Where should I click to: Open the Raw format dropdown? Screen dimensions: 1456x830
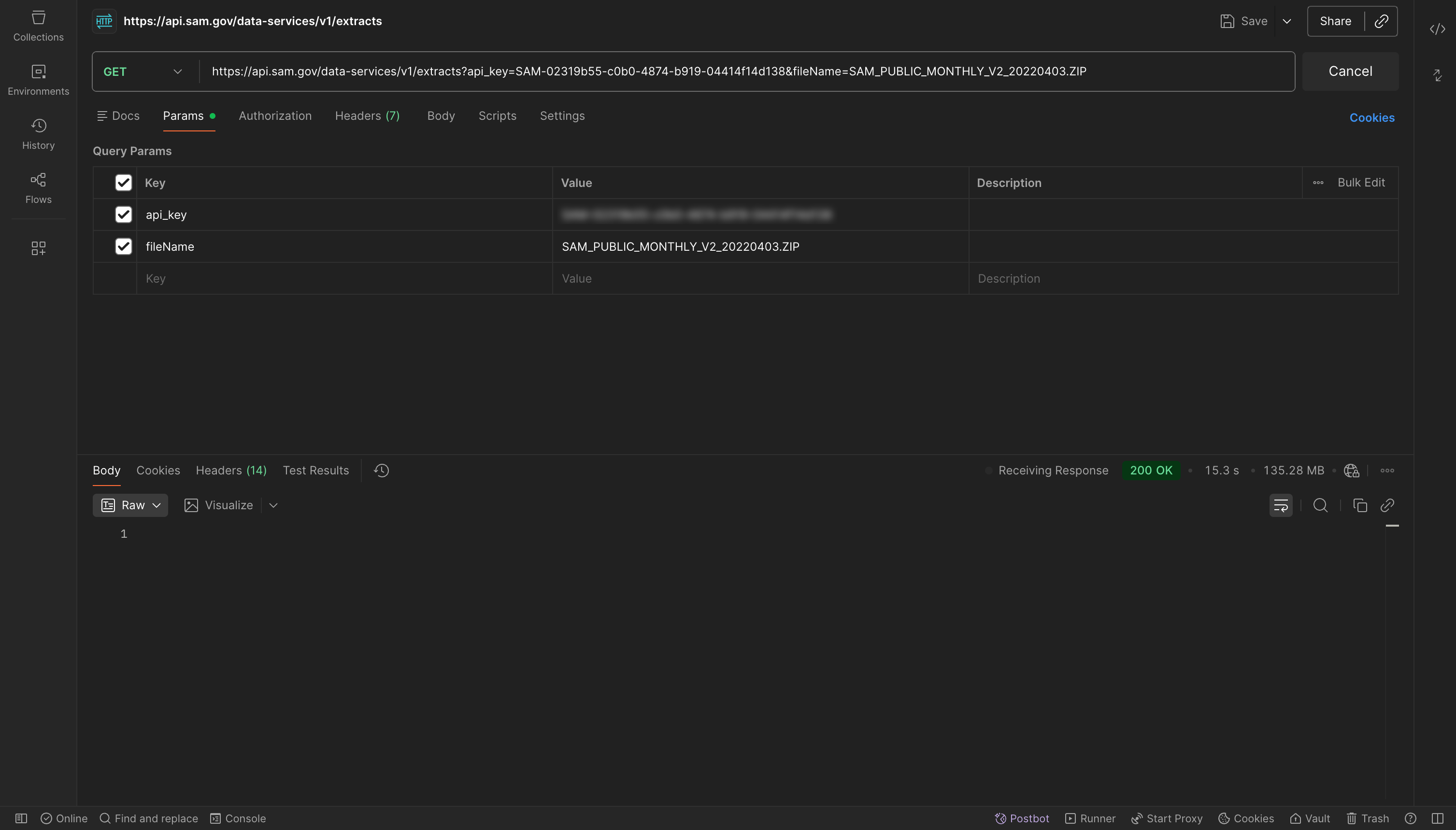[x=130, y=505]
